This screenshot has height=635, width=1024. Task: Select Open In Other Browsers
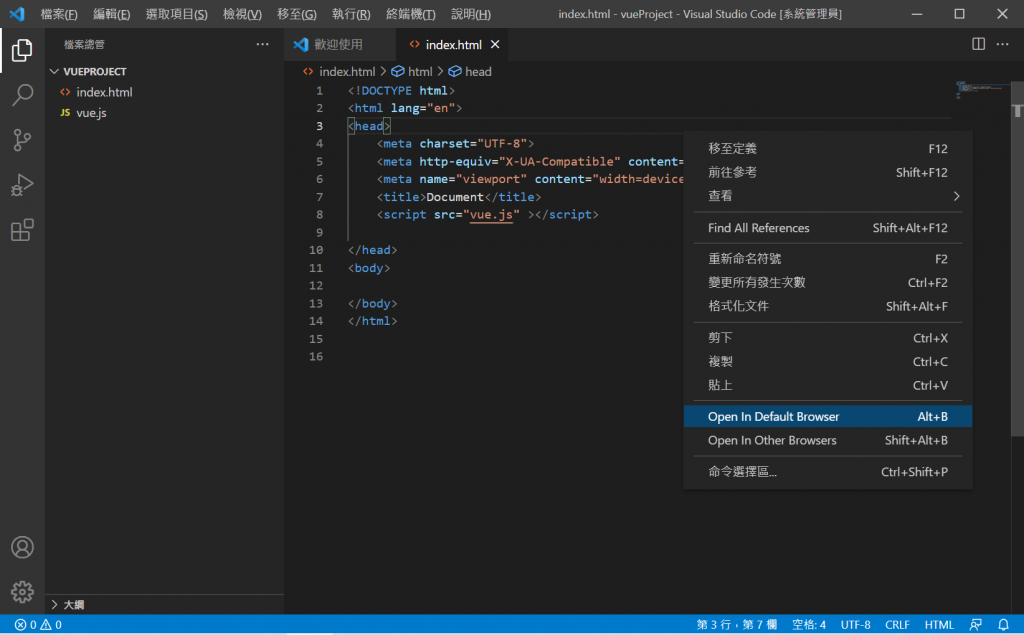pos(827,440)
